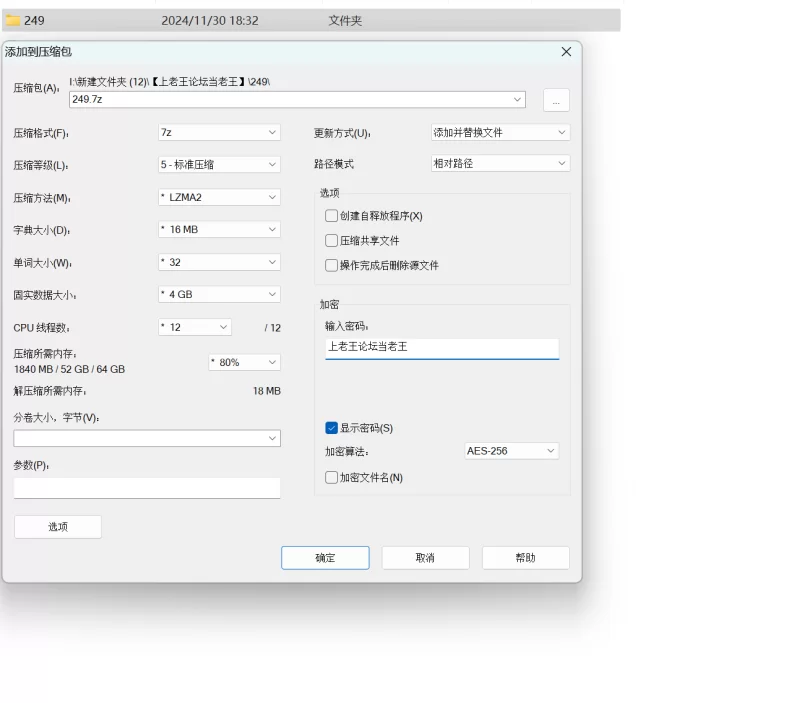
Task: Expand 压缩等级 dropdown with 5 - 标准压缩
Action: (x=219, y=164)
